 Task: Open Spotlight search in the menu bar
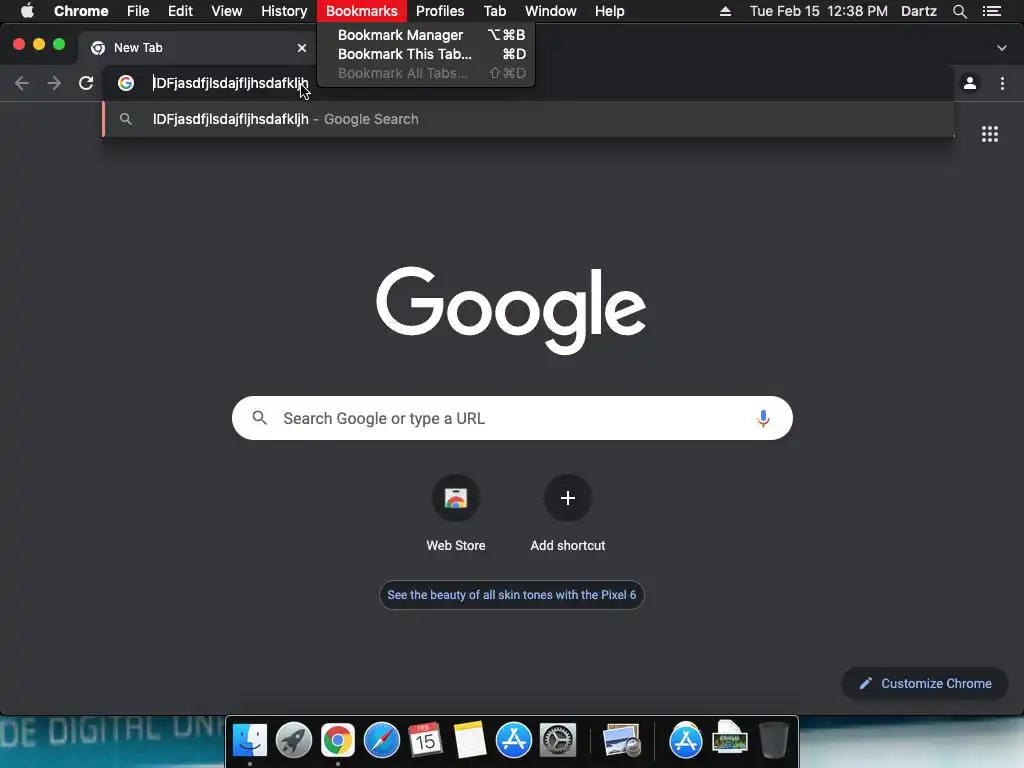click(959, 11)
